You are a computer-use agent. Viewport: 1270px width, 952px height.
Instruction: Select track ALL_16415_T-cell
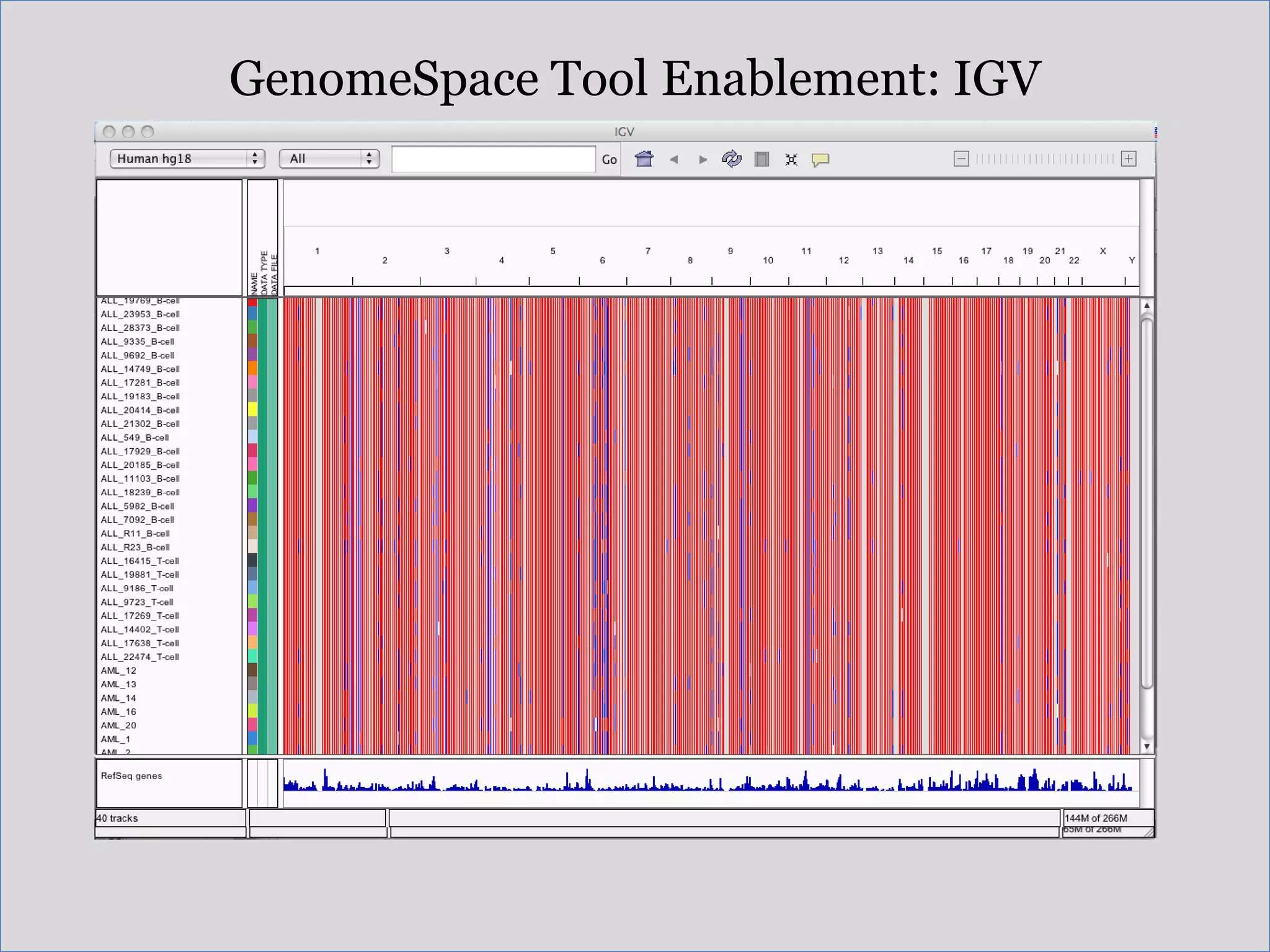pos(140,560)
